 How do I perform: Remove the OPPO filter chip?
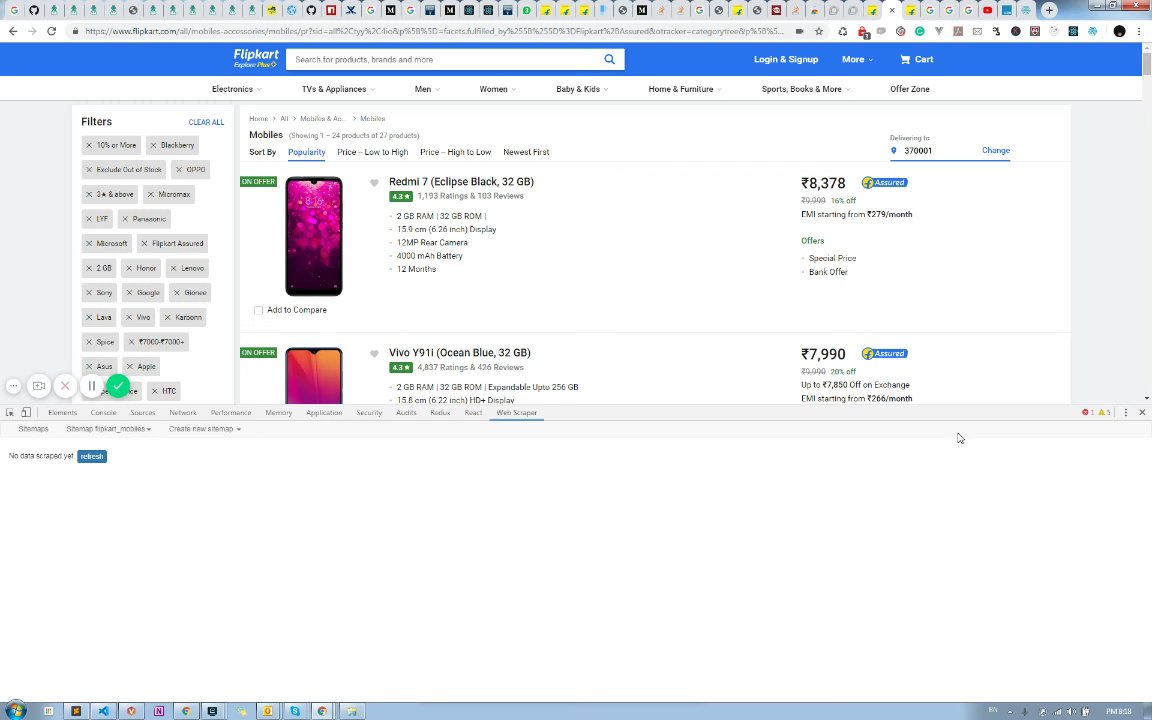tap(179, 170)
